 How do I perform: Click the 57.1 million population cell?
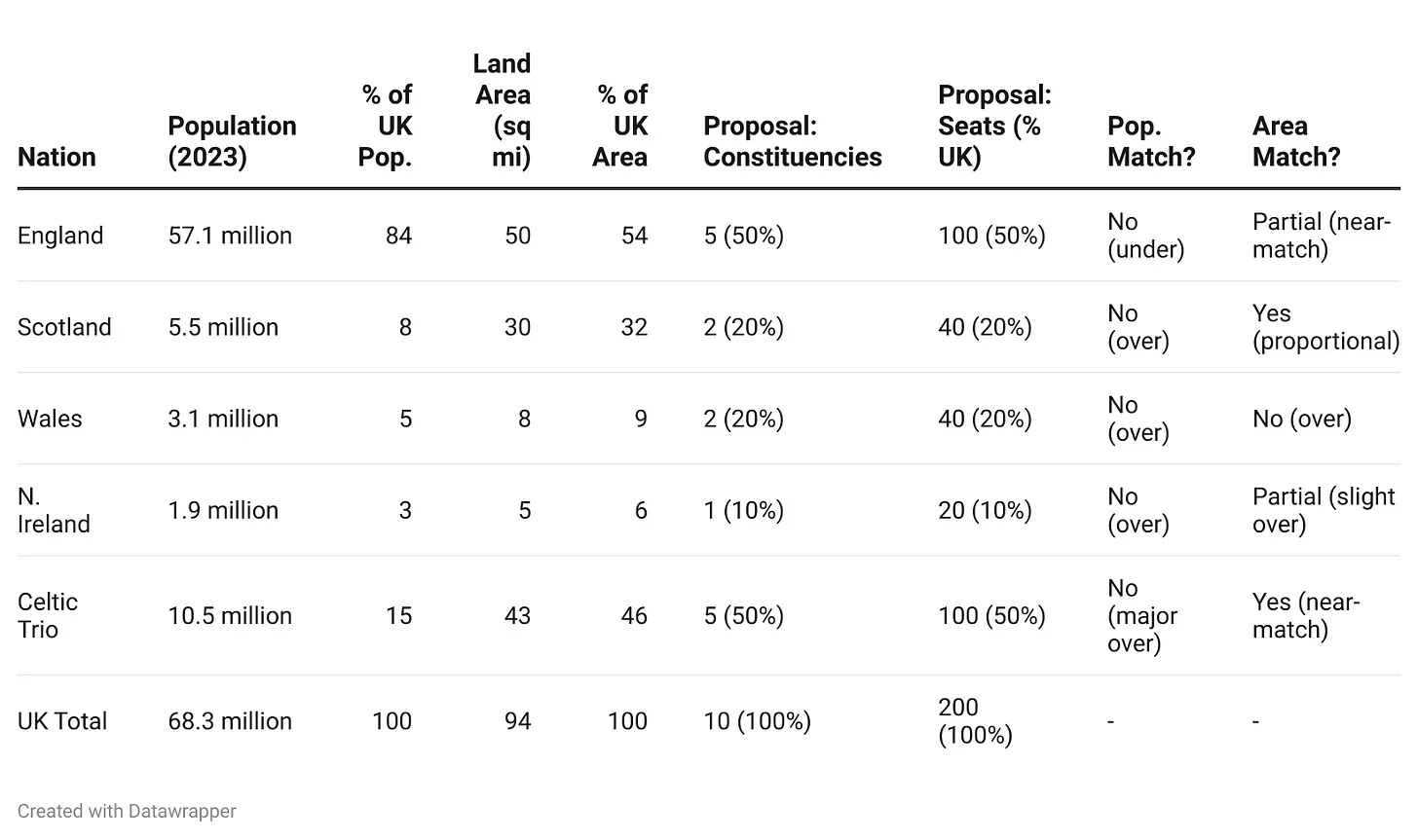tap(230, 236)
